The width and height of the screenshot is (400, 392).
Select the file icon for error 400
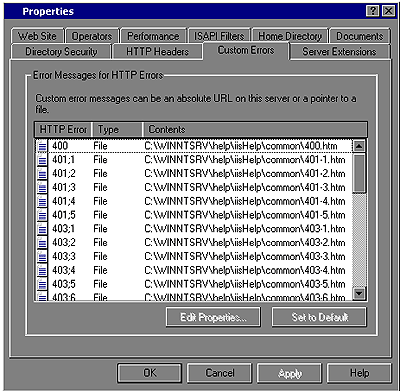coord(42,146)
